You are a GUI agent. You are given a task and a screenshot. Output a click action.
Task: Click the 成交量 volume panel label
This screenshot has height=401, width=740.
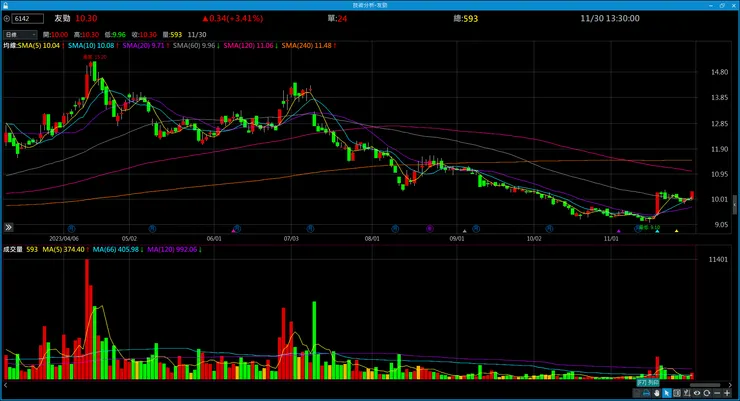[13, 250]
